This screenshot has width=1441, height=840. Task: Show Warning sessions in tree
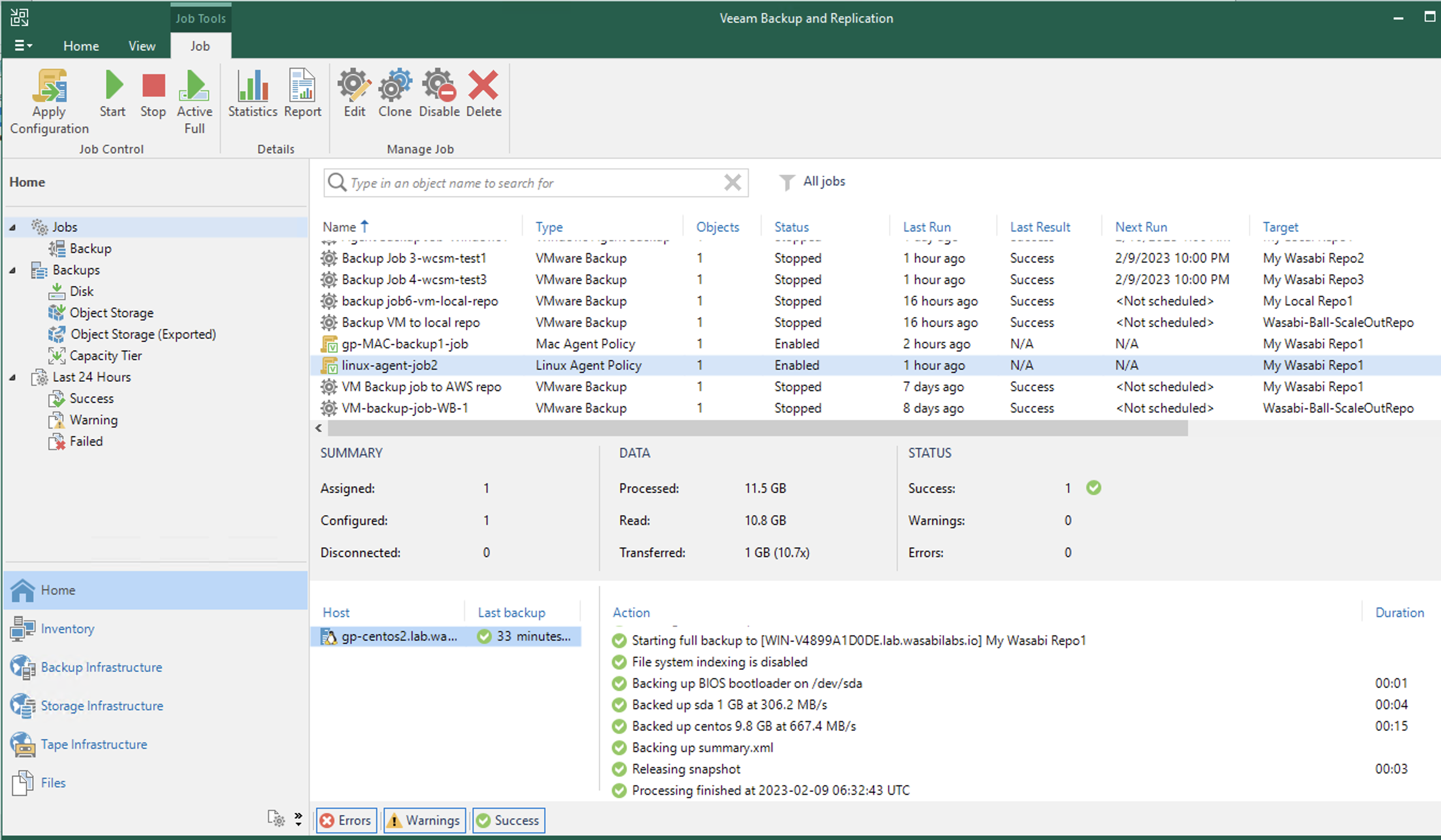83,421
